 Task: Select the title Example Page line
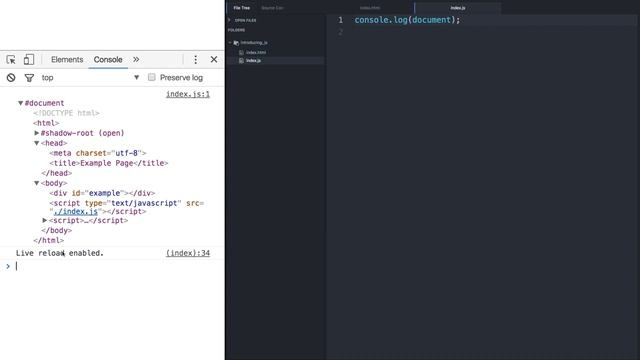(x=109, y=163)
